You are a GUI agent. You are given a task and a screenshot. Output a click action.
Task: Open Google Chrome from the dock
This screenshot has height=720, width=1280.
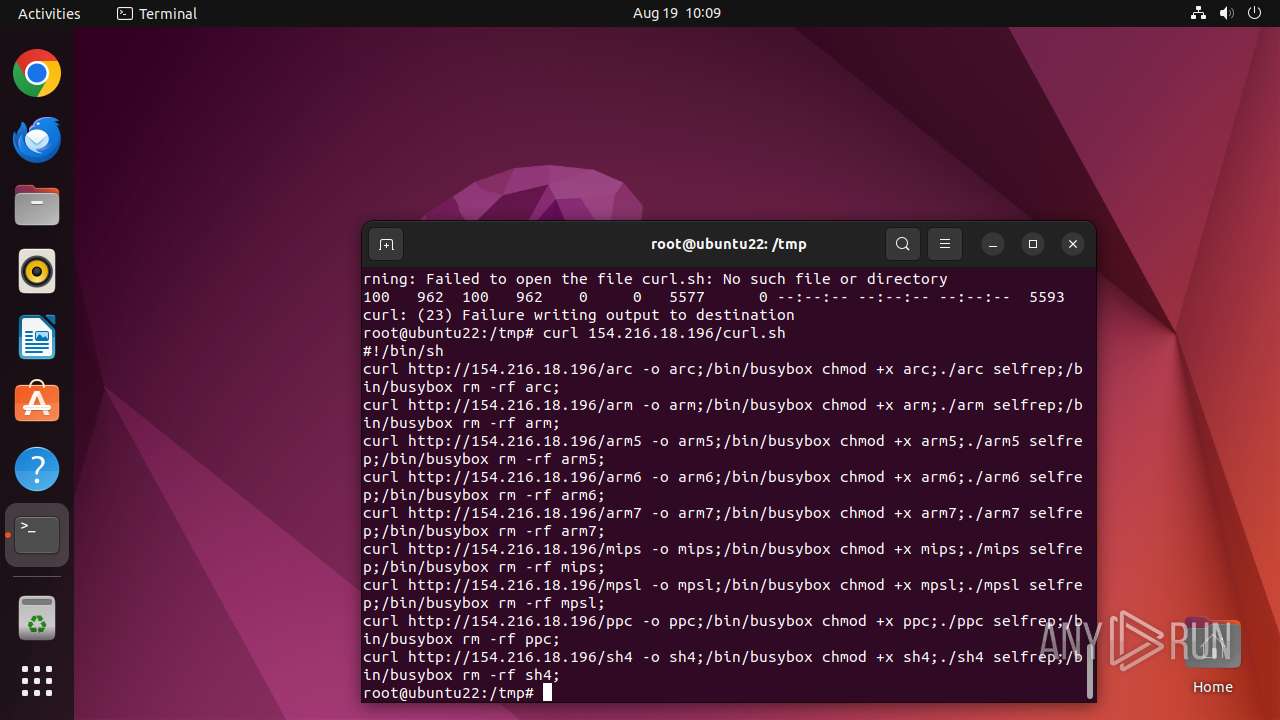pyautogui.click(x=37, y=74)
